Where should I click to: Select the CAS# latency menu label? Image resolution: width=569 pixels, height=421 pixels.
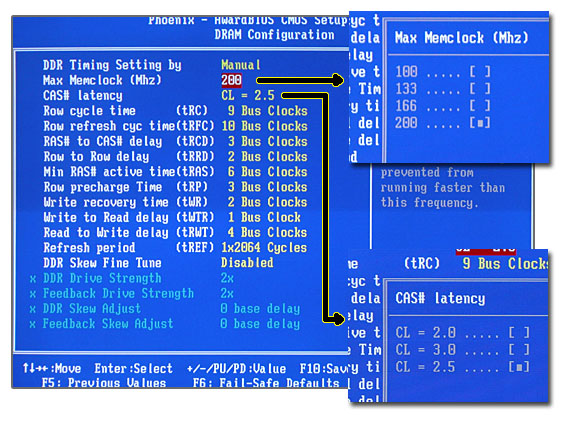pyautogui.click(x=83, y=95)
